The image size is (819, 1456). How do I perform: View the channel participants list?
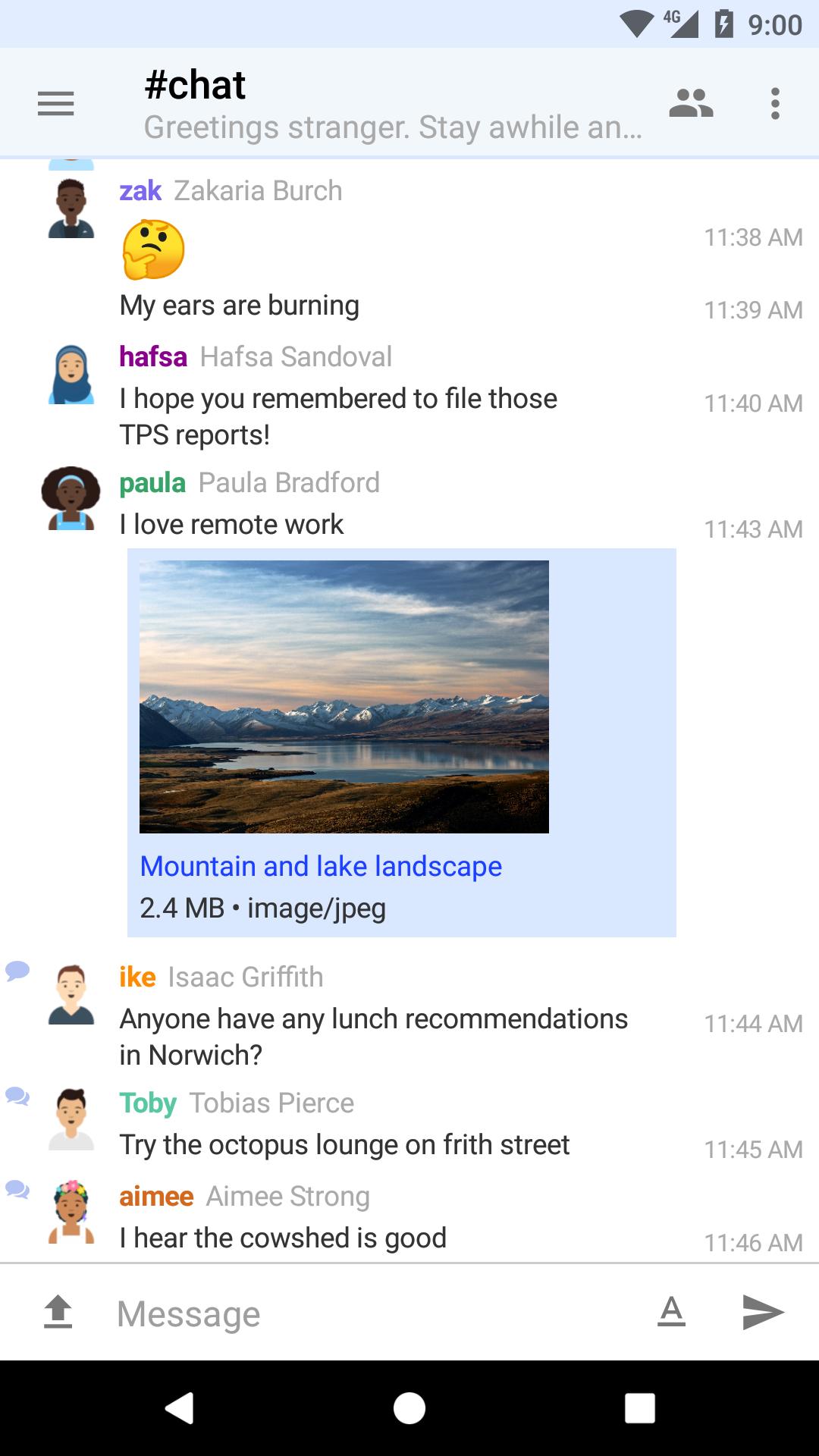[691, 103]
